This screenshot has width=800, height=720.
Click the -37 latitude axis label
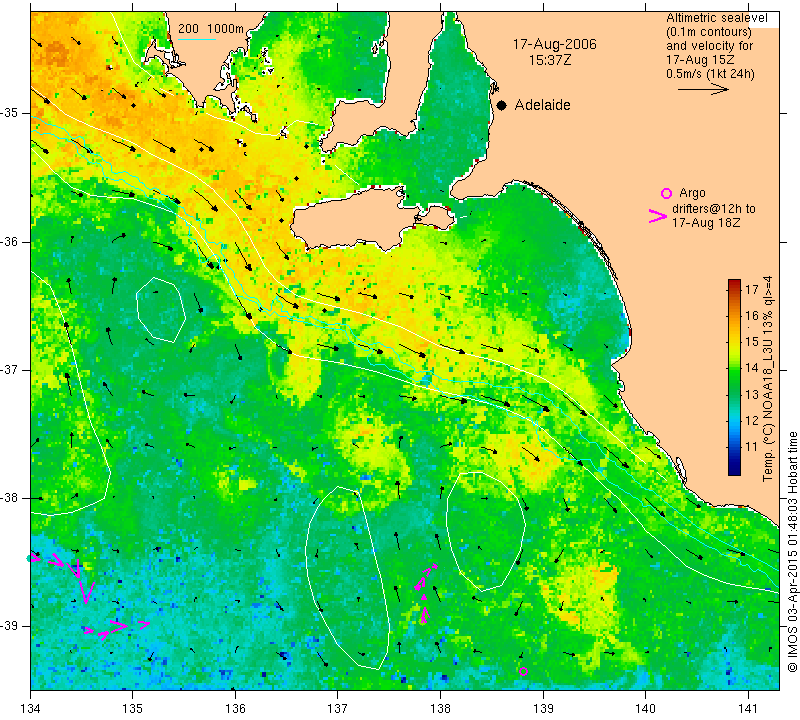point(14,370)
